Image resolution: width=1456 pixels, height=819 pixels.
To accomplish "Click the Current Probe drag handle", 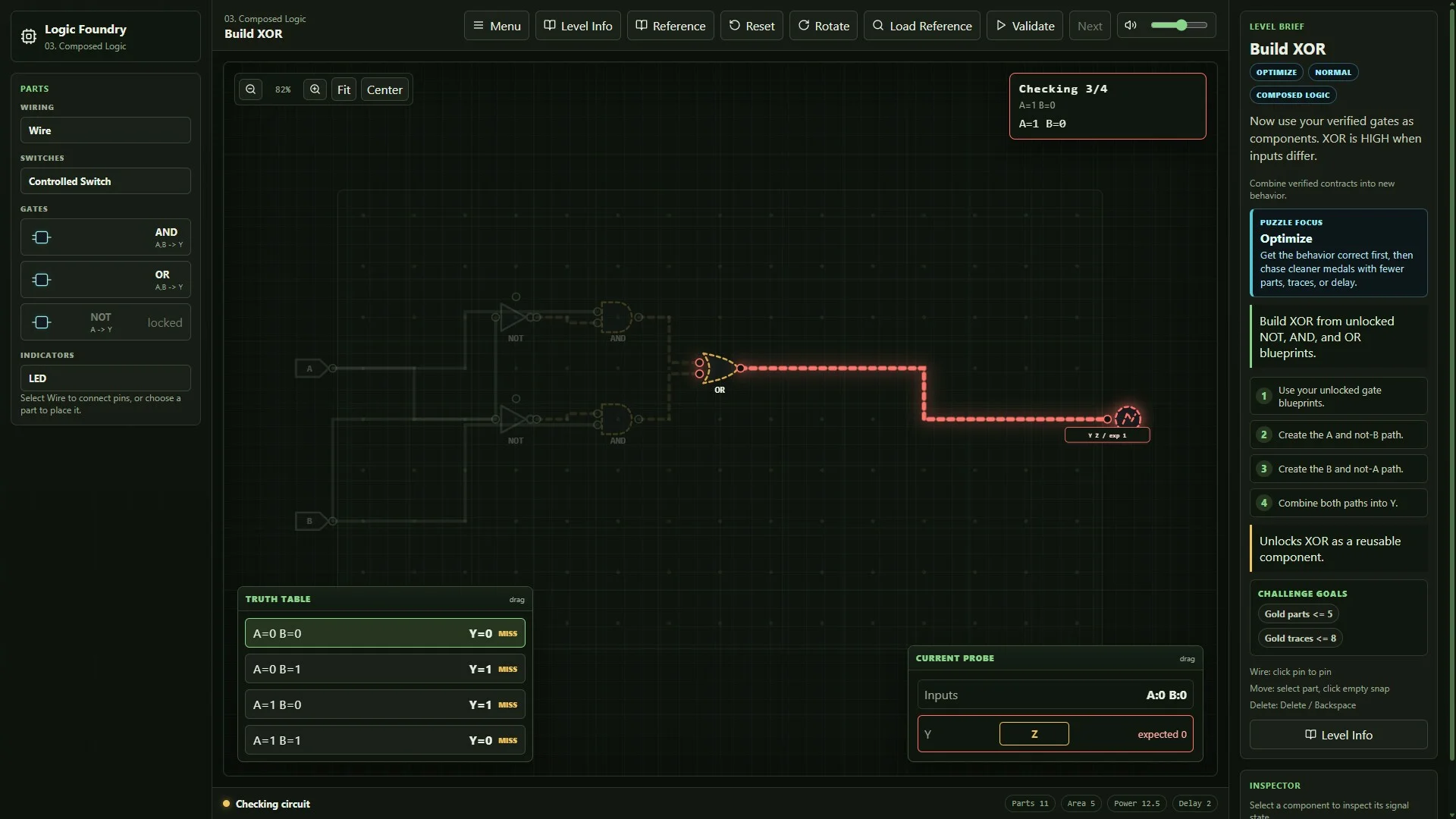I will (1187, 659).
